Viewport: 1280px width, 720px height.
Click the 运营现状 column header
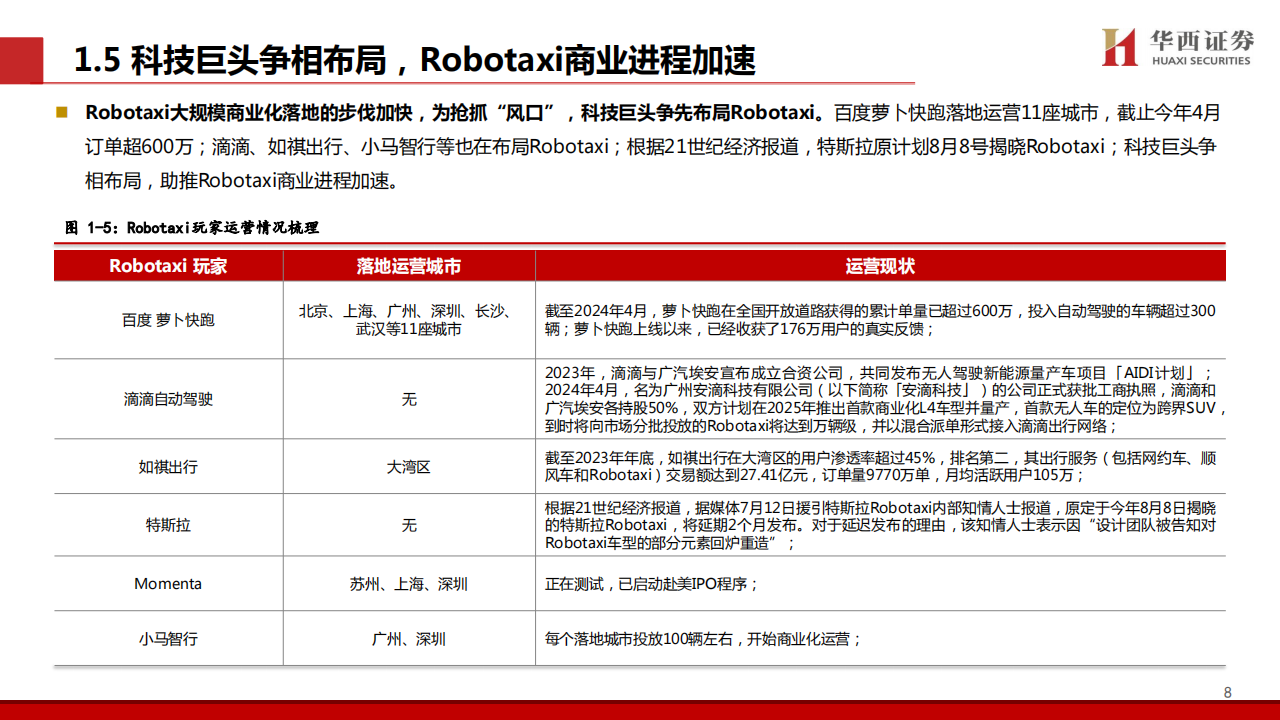coord(880,266)
